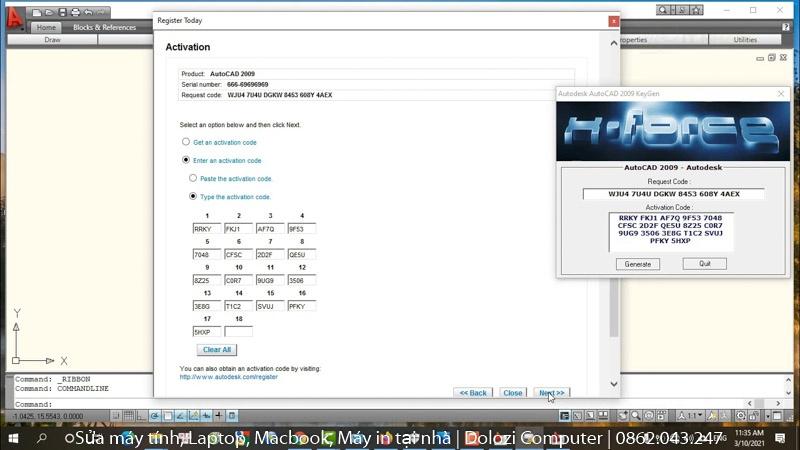Toggle Lineweight display in status bar
The width and height of the screenshot is (800, 450).
pyautogui.click(x=219, y=416)
